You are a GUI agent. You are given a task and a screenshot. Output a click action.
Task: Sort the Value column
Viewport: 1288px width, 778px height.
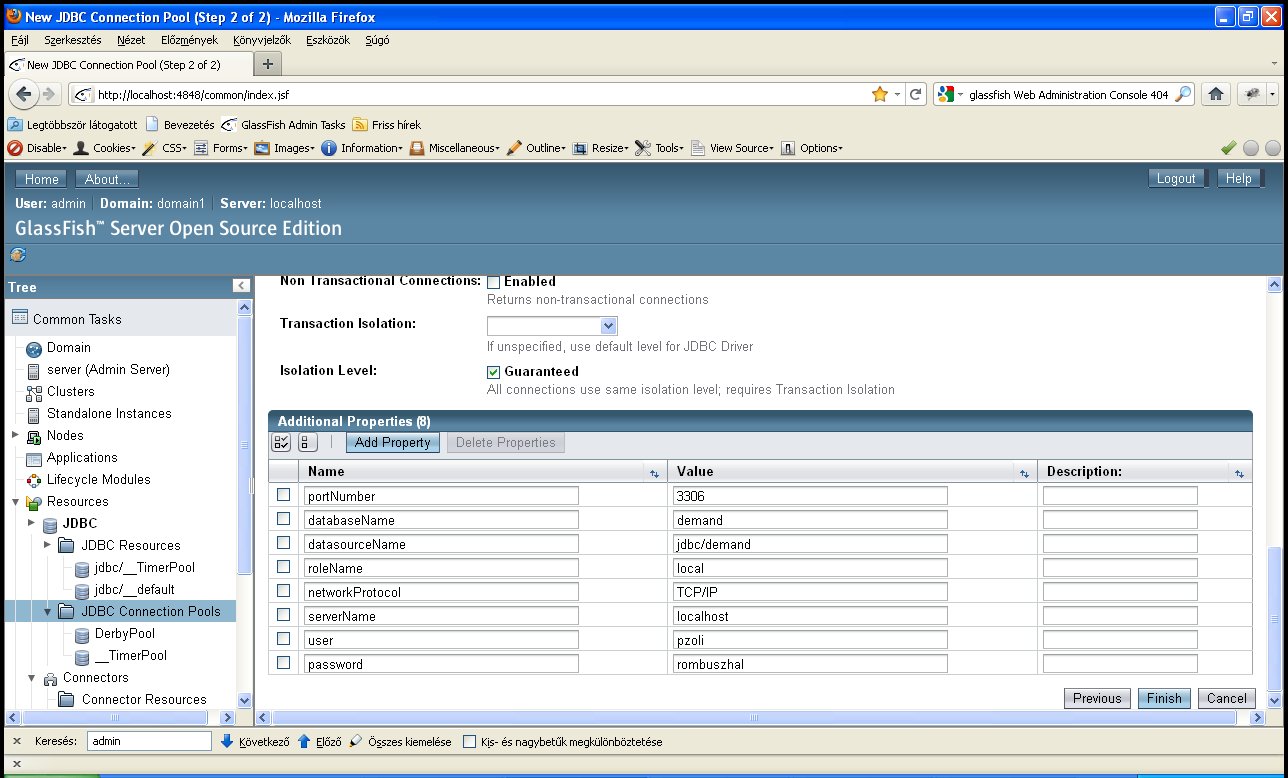coord(1023,473)
